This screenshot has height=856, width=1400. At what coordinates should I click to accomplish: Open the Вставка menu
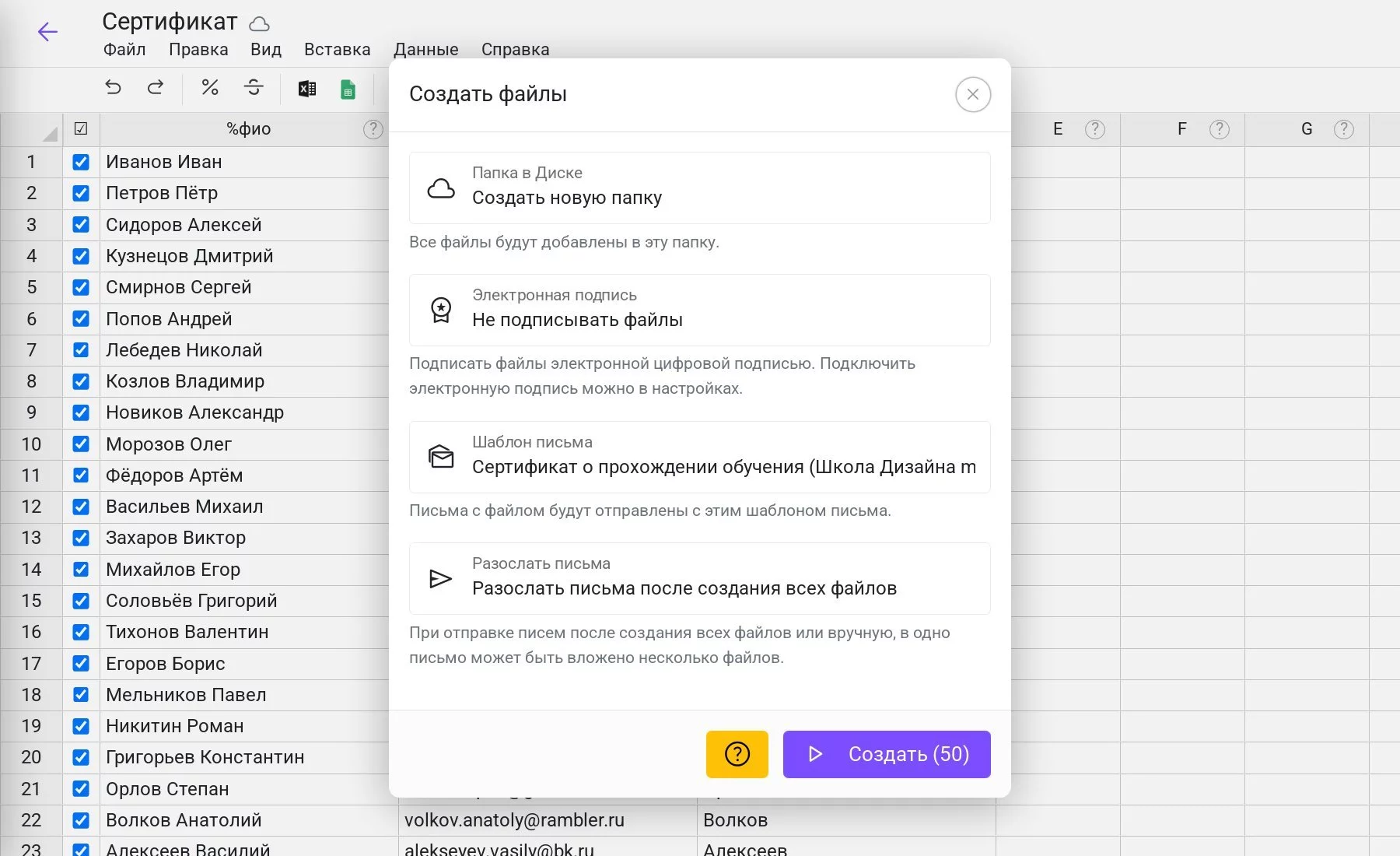(x=338, y=50)
